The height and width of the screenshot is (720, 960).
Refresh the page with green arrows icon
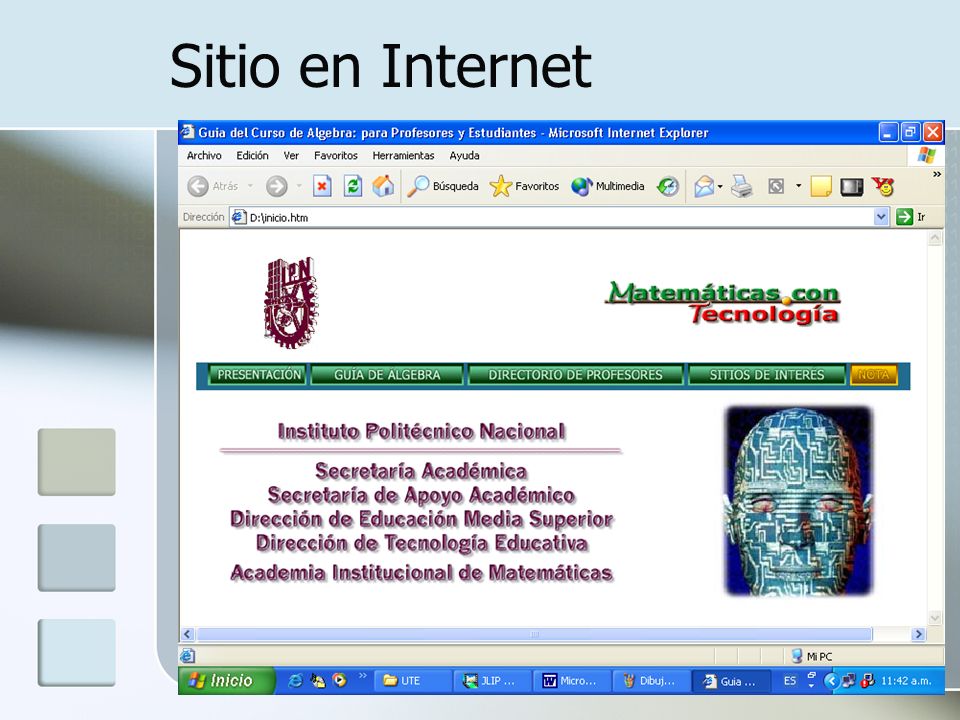tap(353, 186)
